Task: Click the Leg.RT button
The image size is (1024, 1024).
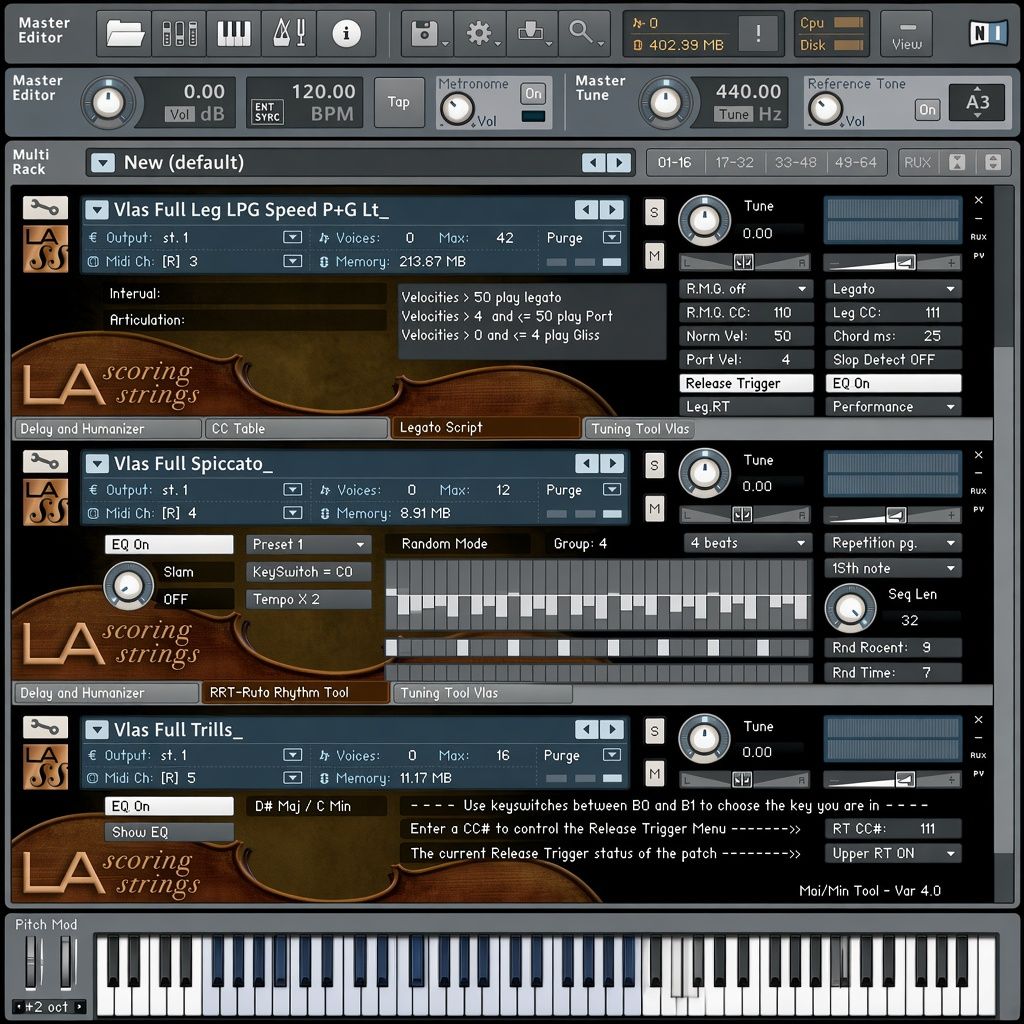Action: tap(746, 406)
